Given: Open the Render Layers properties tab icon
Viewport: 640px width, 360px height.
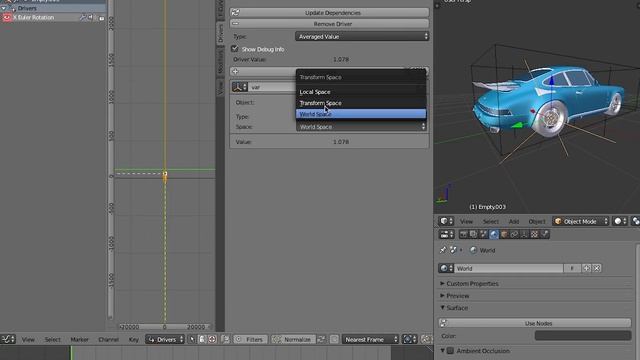Looking at the screenshot, I should [x=473, y=234].
